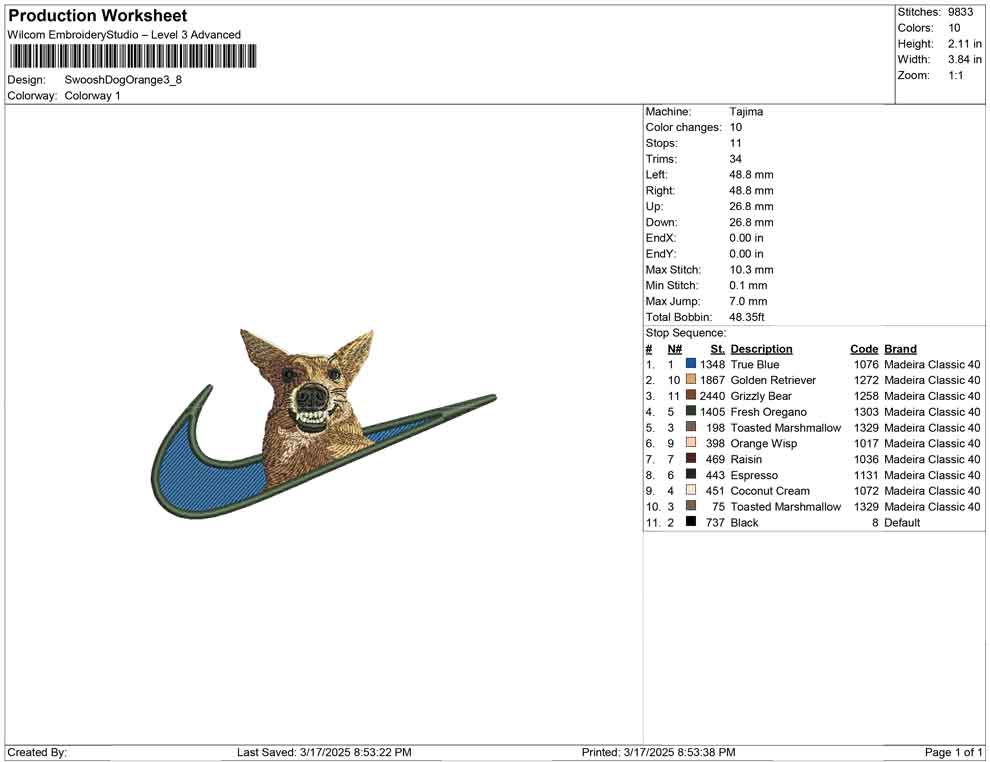Image resolution: width=990 pixels, height=762 pixels.
Task: Select 'Wilcom EmbroideryStudio – Level 3 Advanced' text
Action: tap(124, 35)
